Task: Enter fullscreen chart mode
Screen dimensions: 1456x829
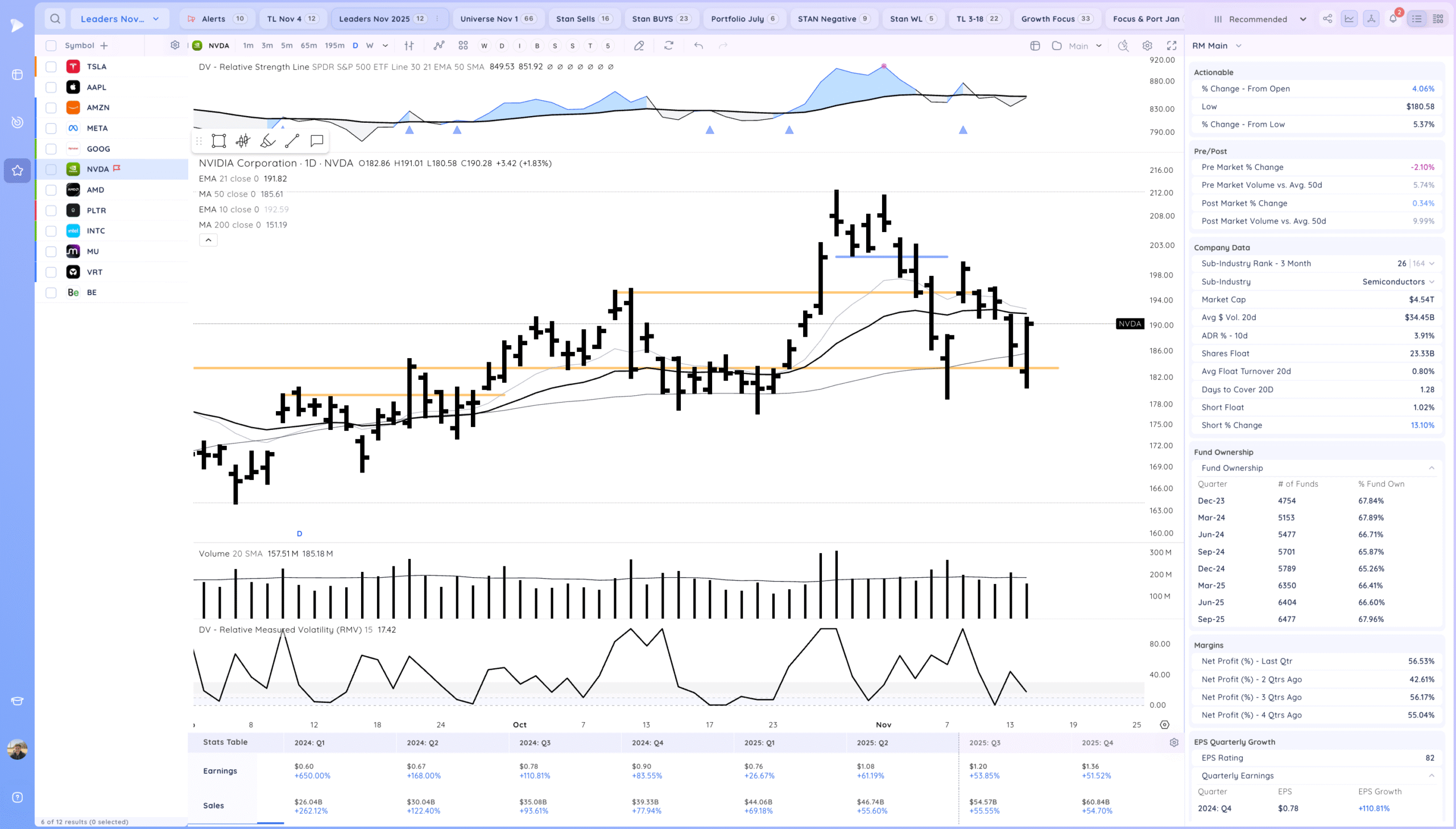Action: (x=1172, y=45)
